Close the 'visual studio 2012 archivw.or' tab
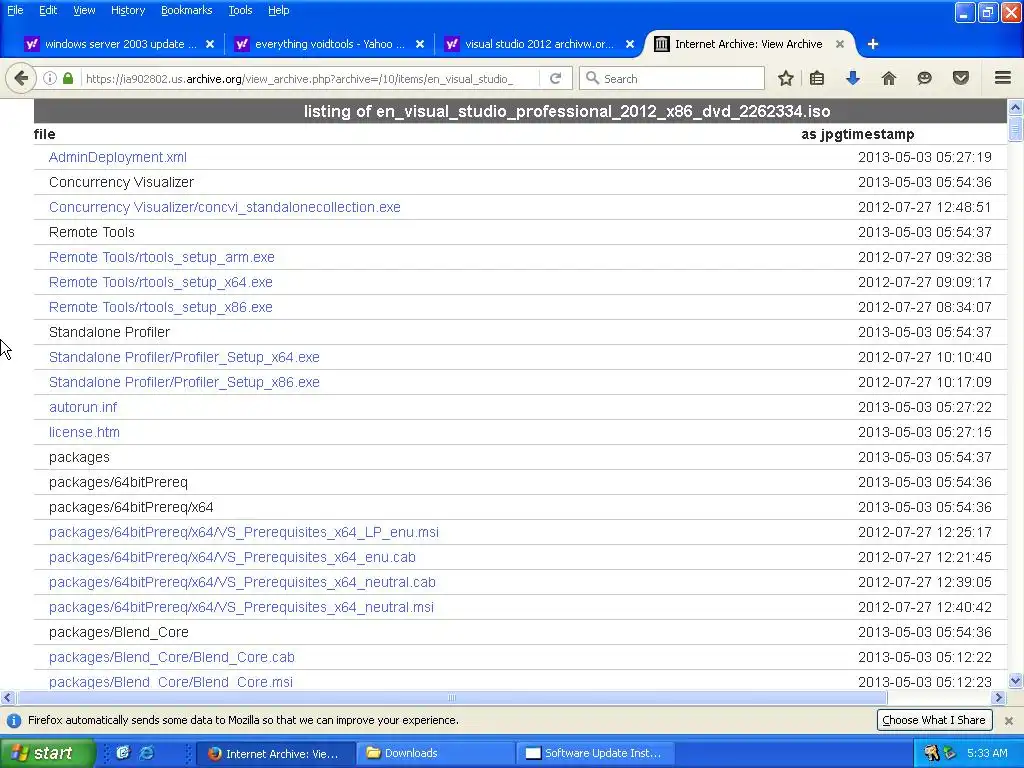The image size is (1024, 768). click(x=630, y=44)
